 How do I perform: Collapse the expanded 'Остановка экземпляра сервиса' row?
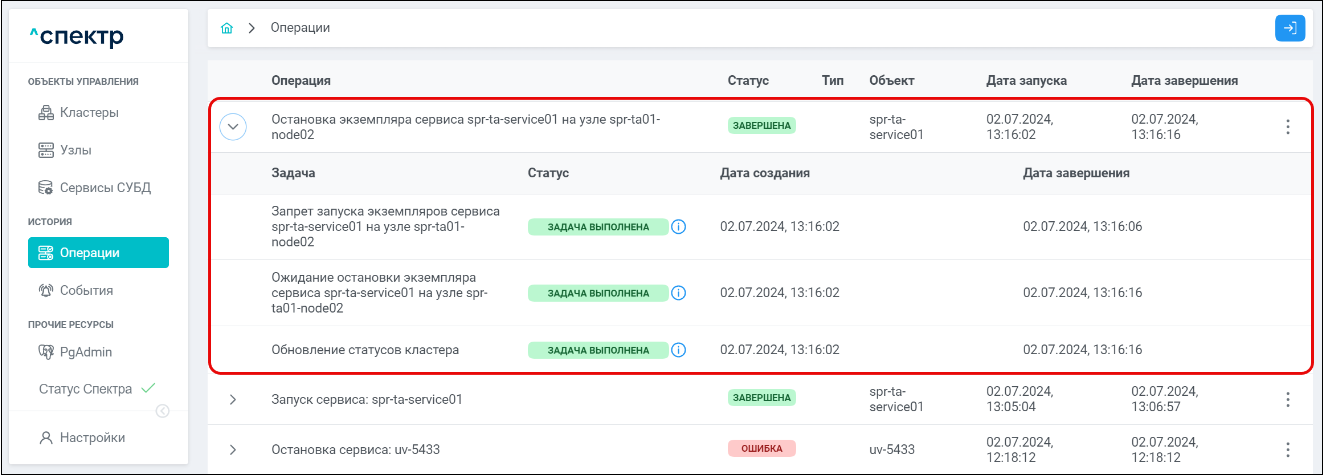(233, 127)
